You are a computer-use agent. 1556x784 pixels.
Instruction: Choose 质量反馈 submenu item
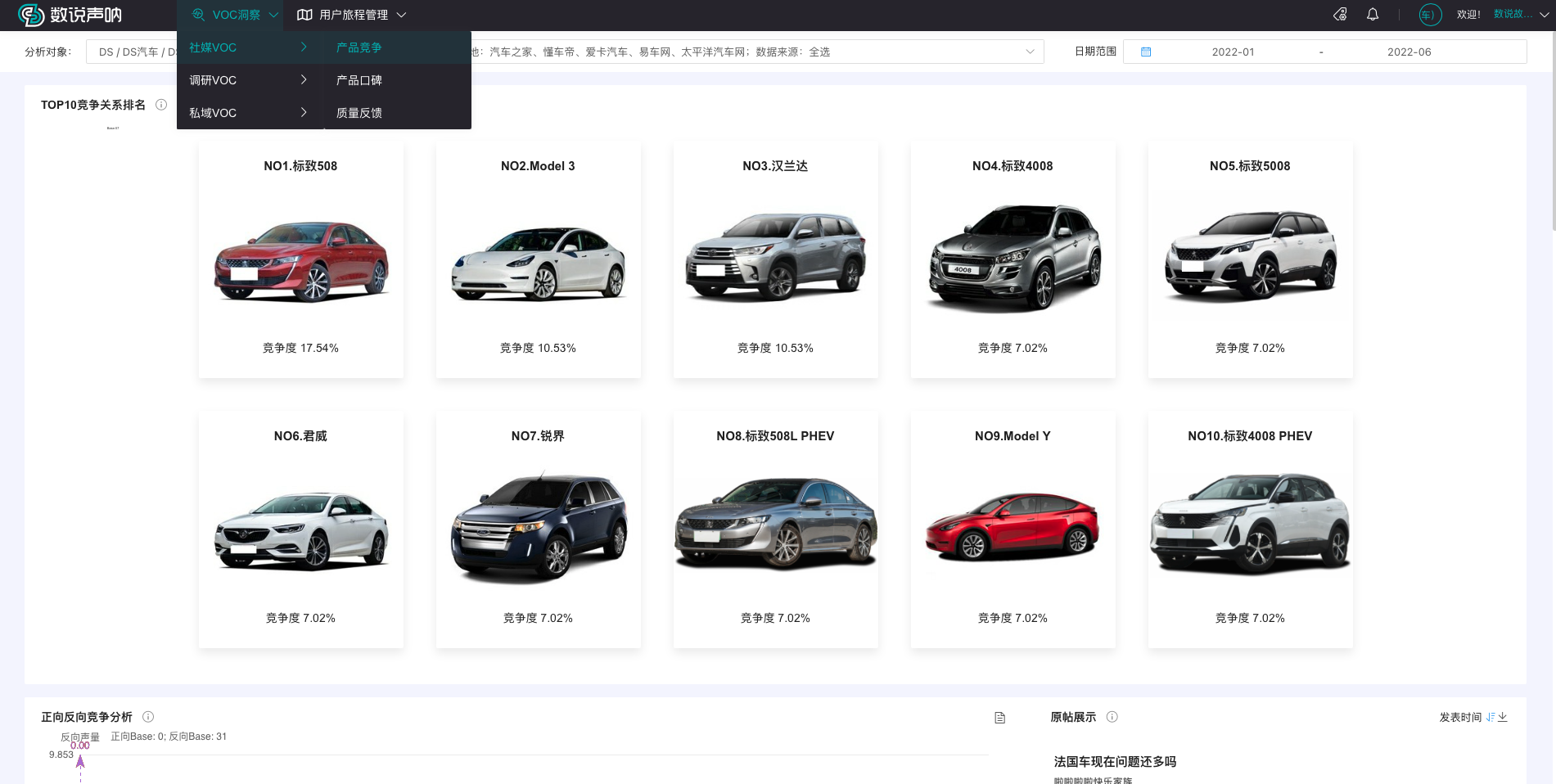click(x=398, y=113)
